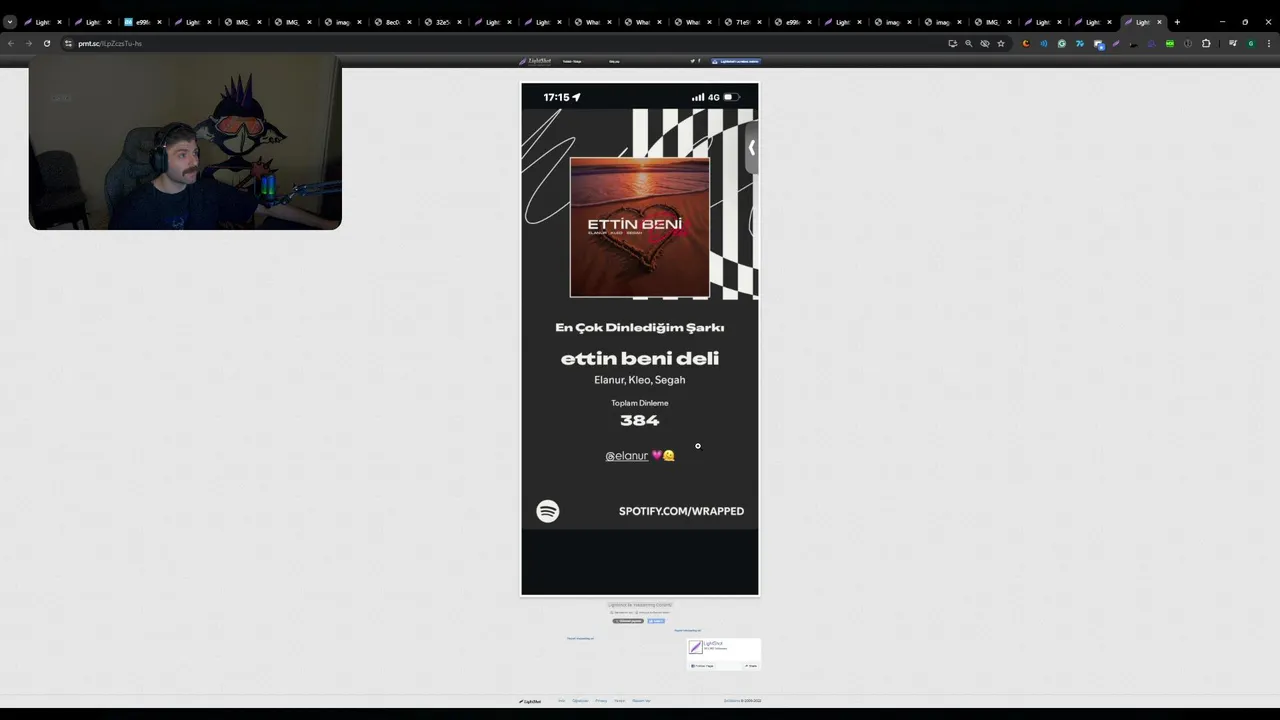This screenshot has width=1280, height=720.
Task: Click the Lightshot logo in the footer
Action: pyautogui.click(x=530, y=701)
